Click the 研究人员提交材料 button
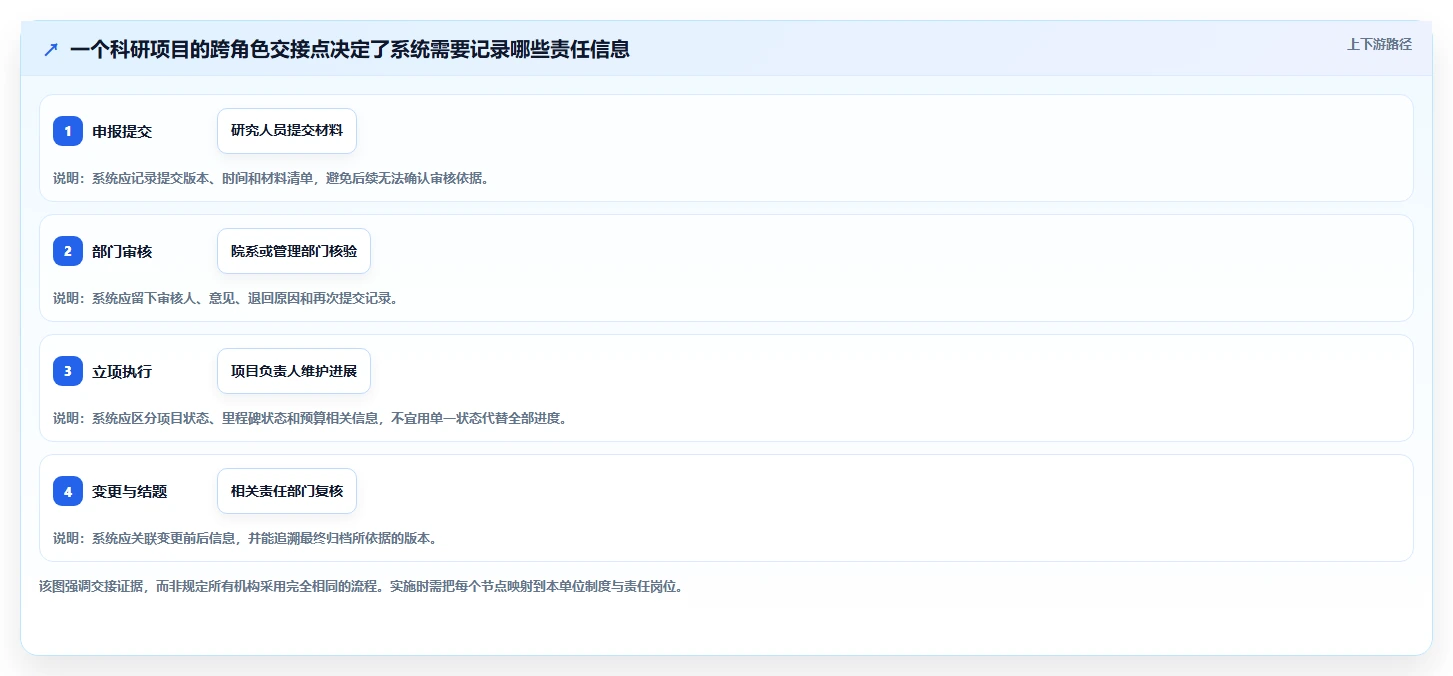Screen dimensions: 1453x676 pyautogui.click(x=287, y=131)
